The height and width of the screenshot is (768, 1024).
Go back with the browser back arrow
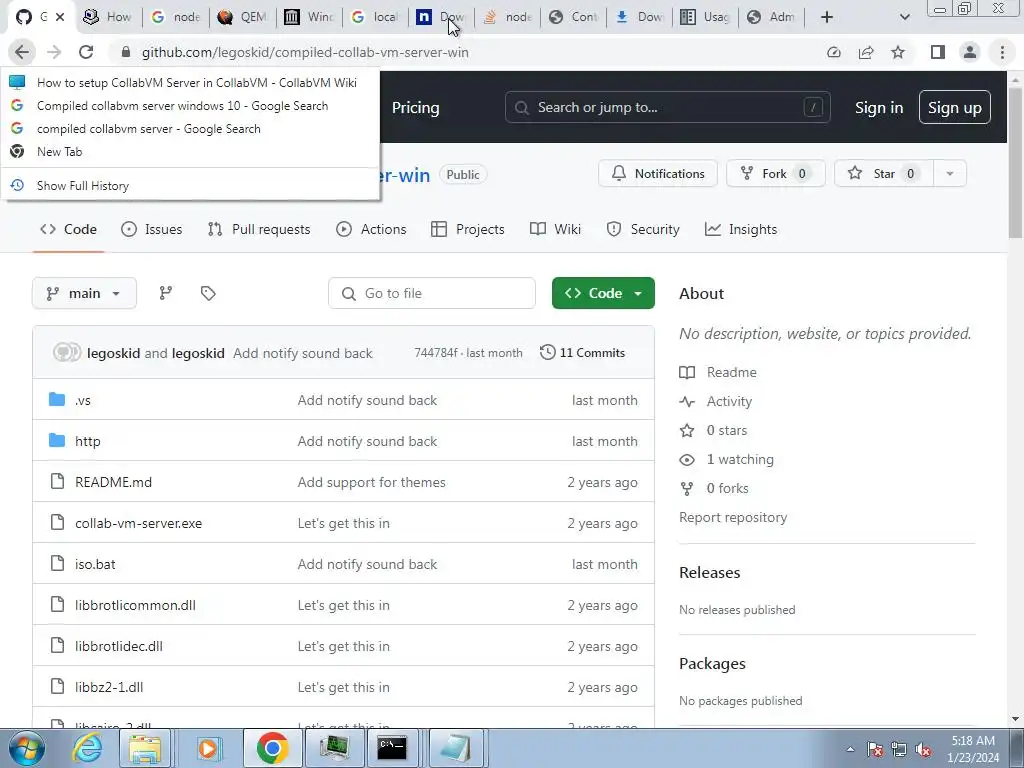[x=22, y=52]
